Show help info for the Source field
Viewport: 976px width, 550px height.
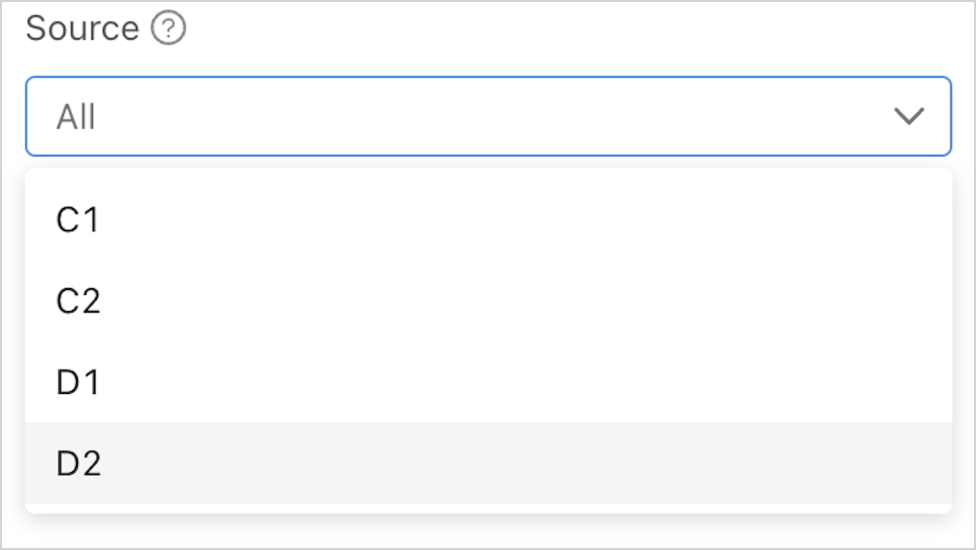(x=168, y=30)
